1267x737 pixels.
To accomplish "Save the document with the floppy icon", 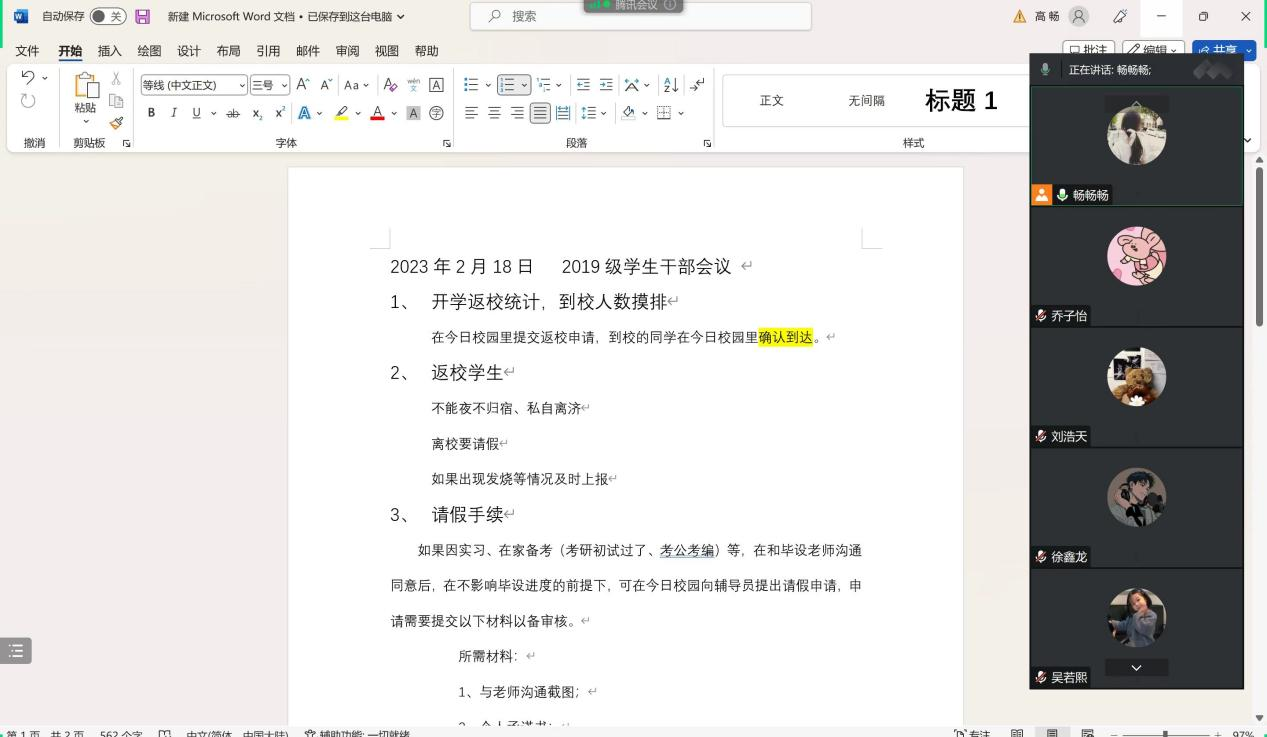I will click(x=142, y=17).
